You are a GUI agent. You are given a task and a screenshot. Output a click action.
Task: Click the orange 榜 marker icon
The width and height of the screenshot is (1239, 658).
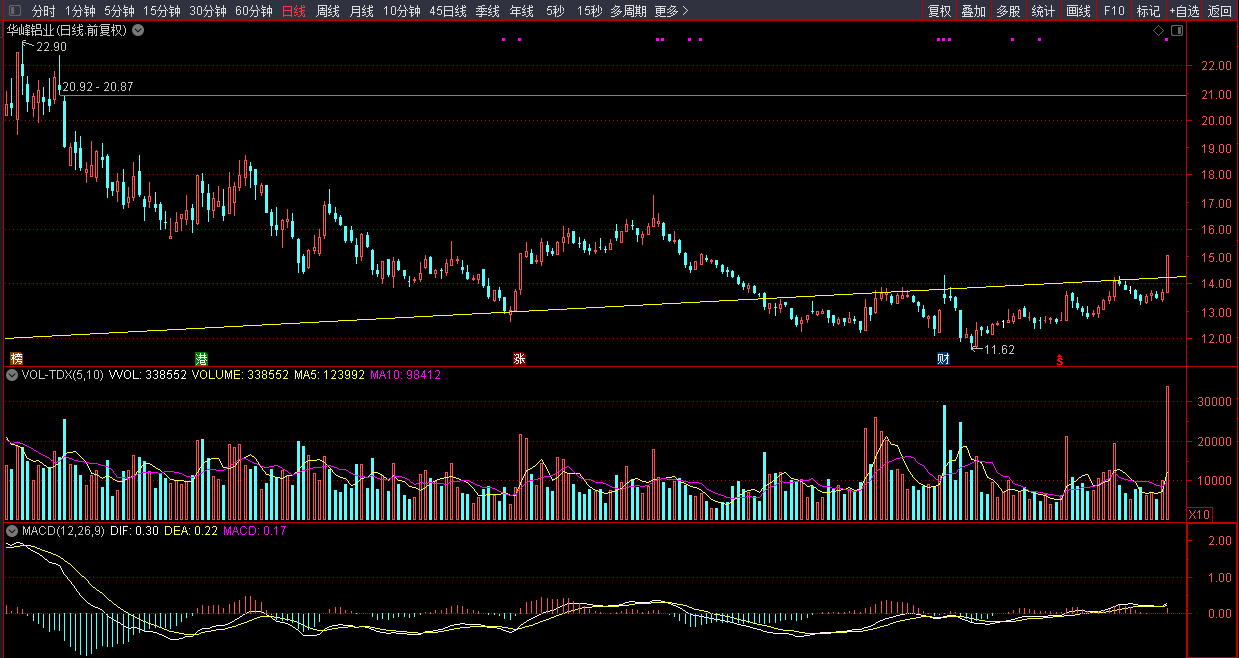[16, 358]
